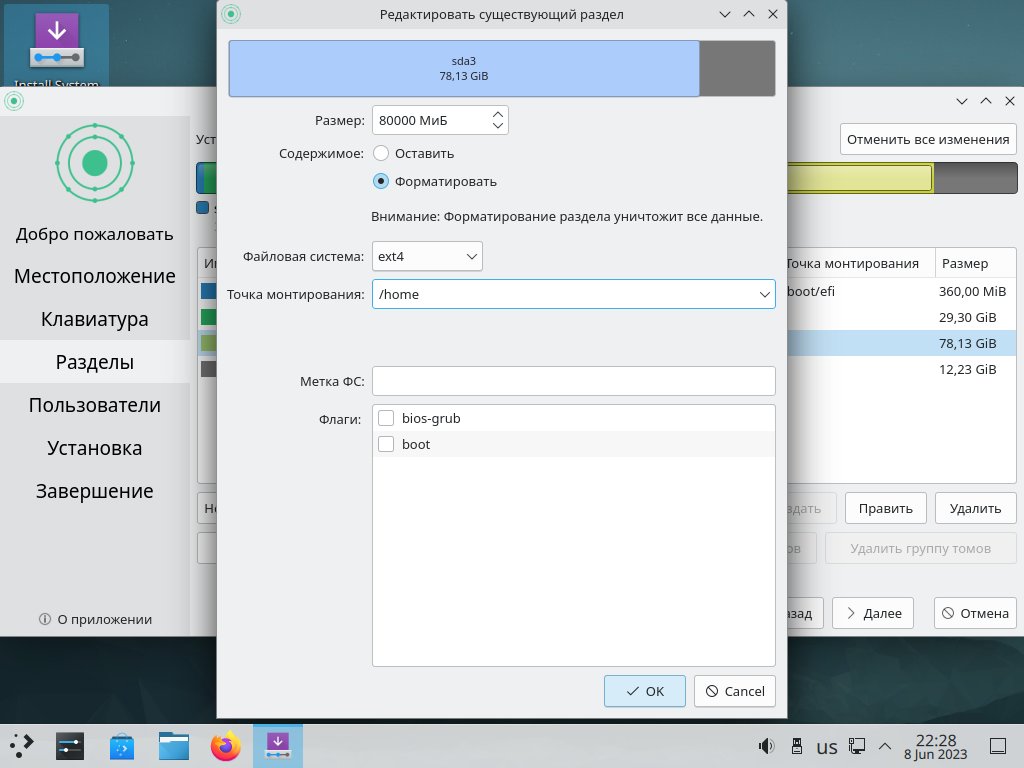Click the large Calamares logo in the sidebar
The height and width of the screenshot is (768, 1024).
(95, 163)
